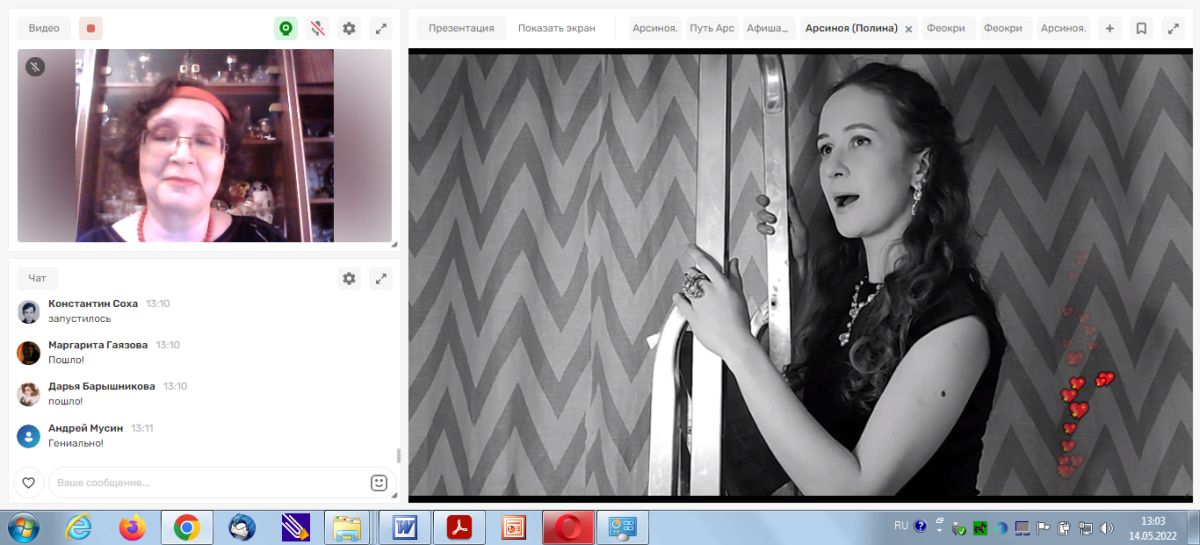This screenshot has height=545, width=1200.
Task: Switch to PowerPoint in taskbar
Action: [x=513, y=527]
